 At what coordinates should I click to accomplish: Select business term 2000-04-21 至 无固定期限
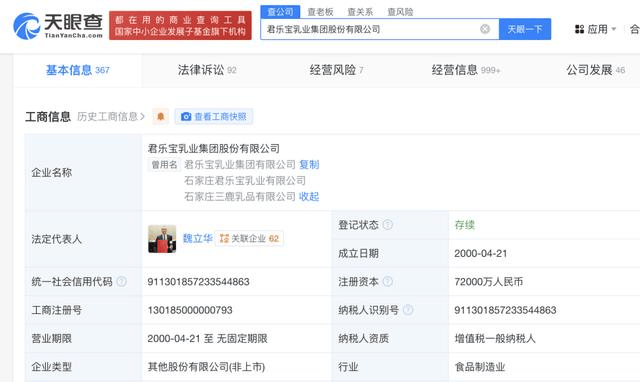(x=207, y=338)
